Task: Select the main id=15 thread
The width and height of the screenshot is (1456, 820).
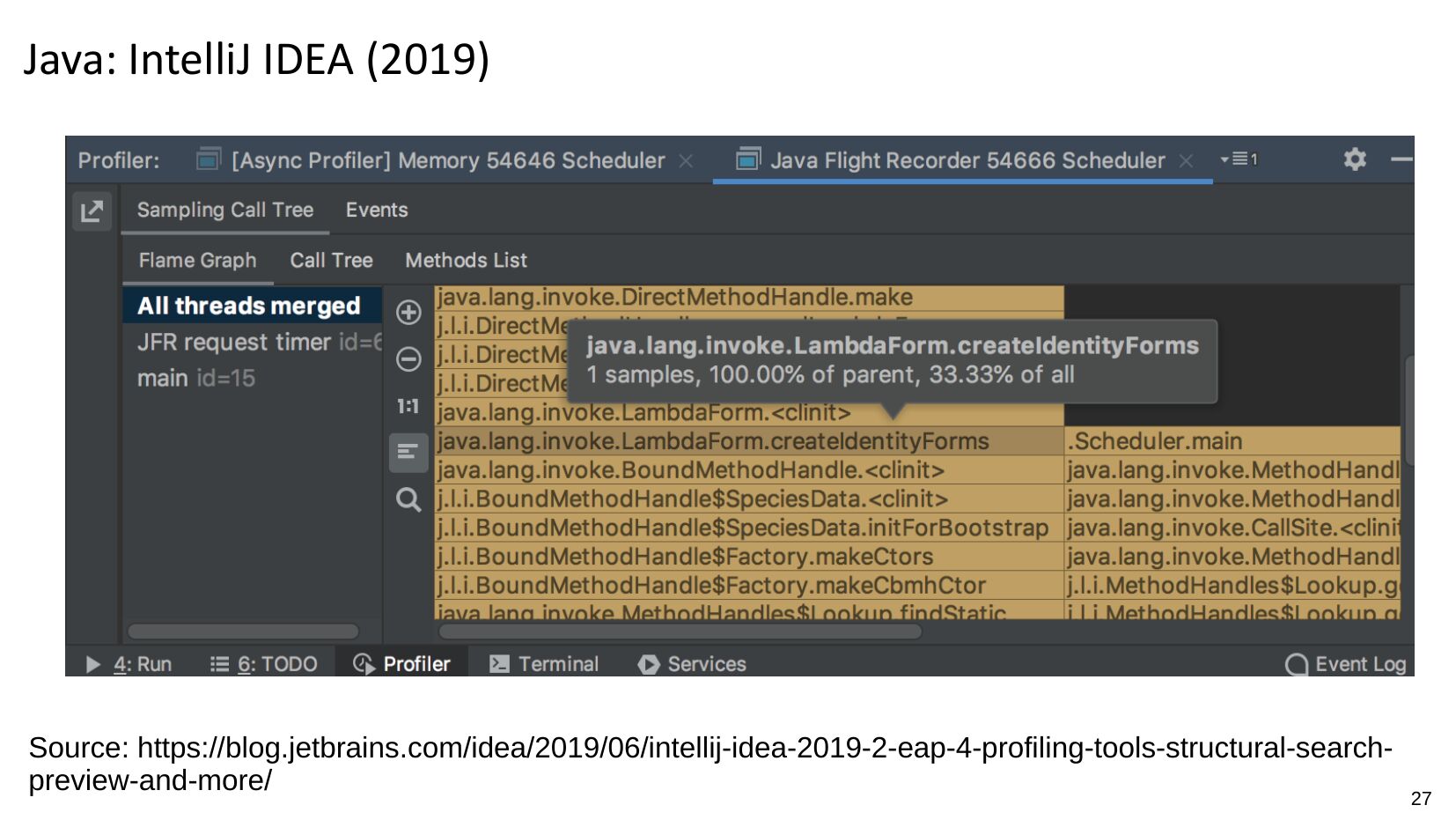Action: click(195, 379)
